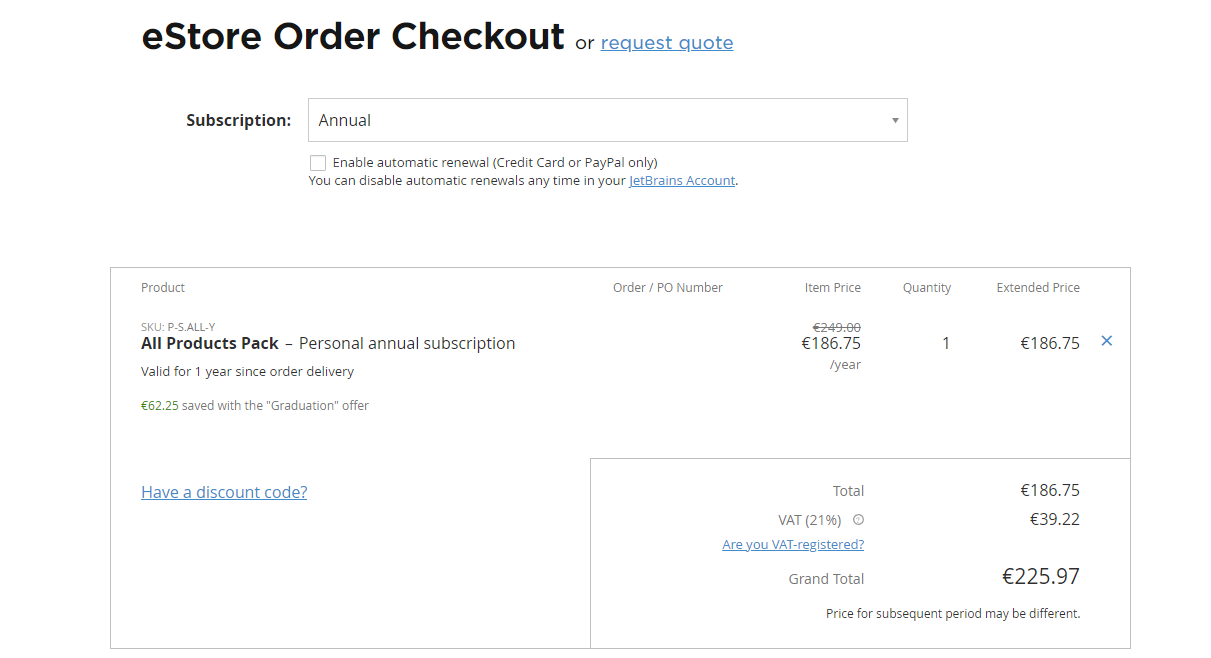Viewport: 1211px width, 658px height.
Task: Remove All Products Pack from the order
Action: (1106, 341)
